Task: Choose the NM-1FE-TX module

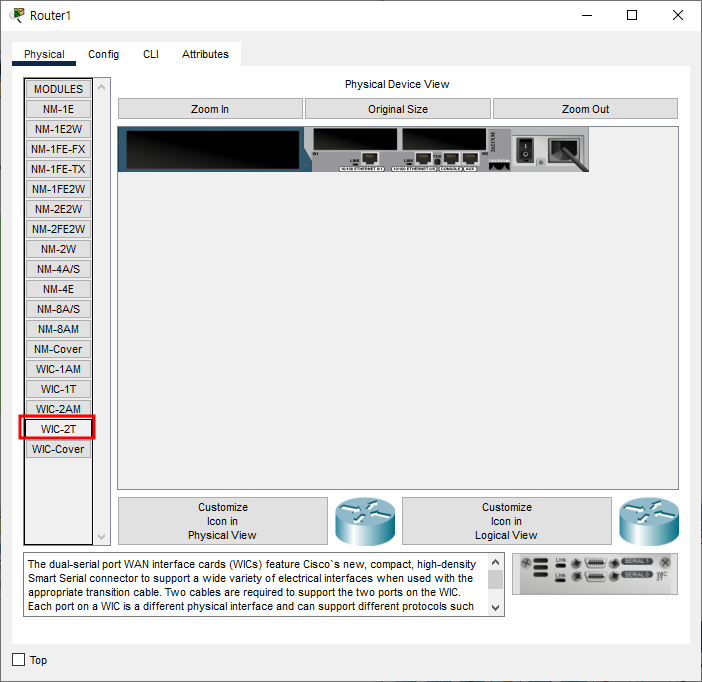Action: click(58, 169)
